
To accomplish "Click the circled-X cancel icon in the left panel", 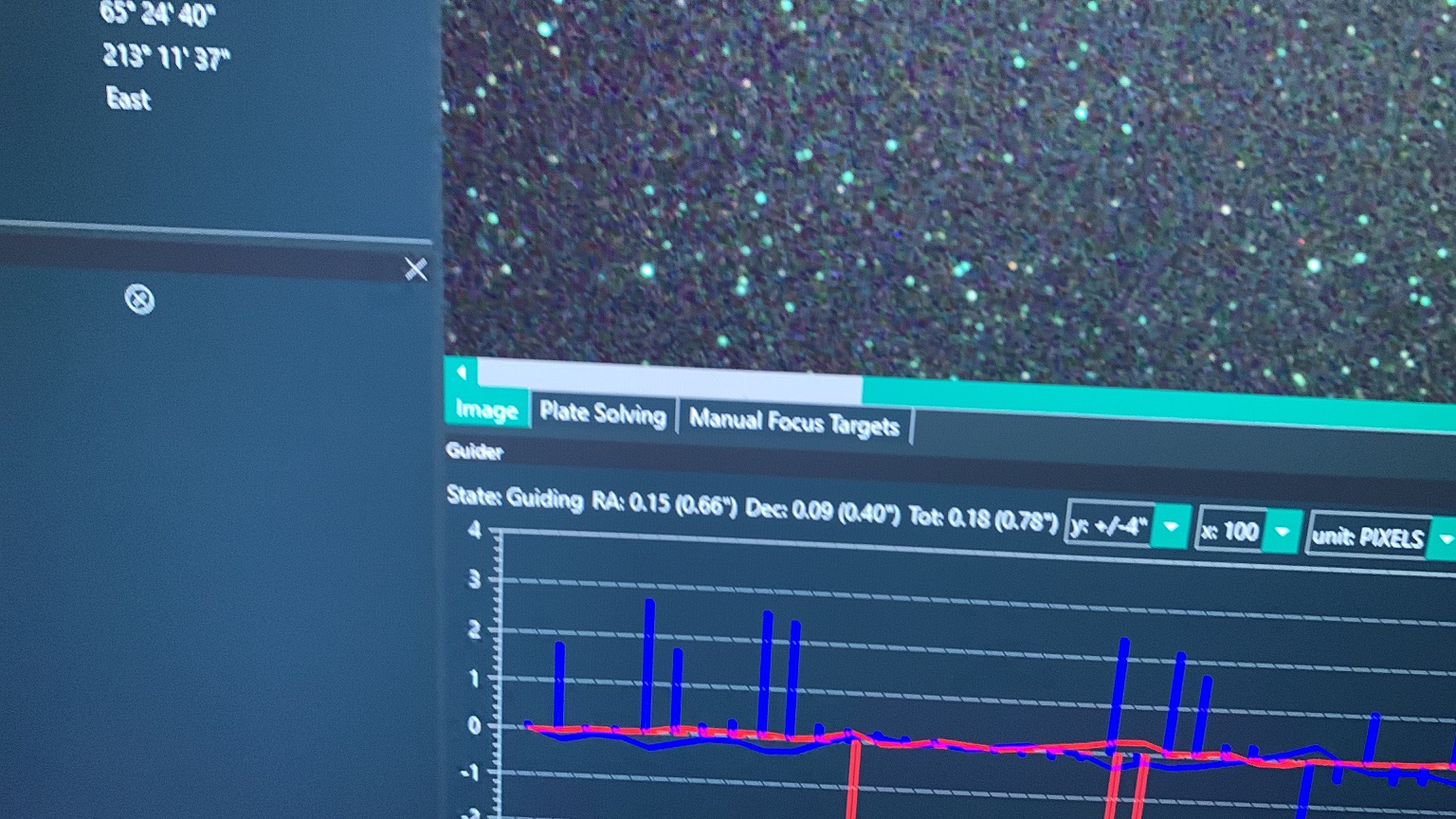I will (139, 300).
